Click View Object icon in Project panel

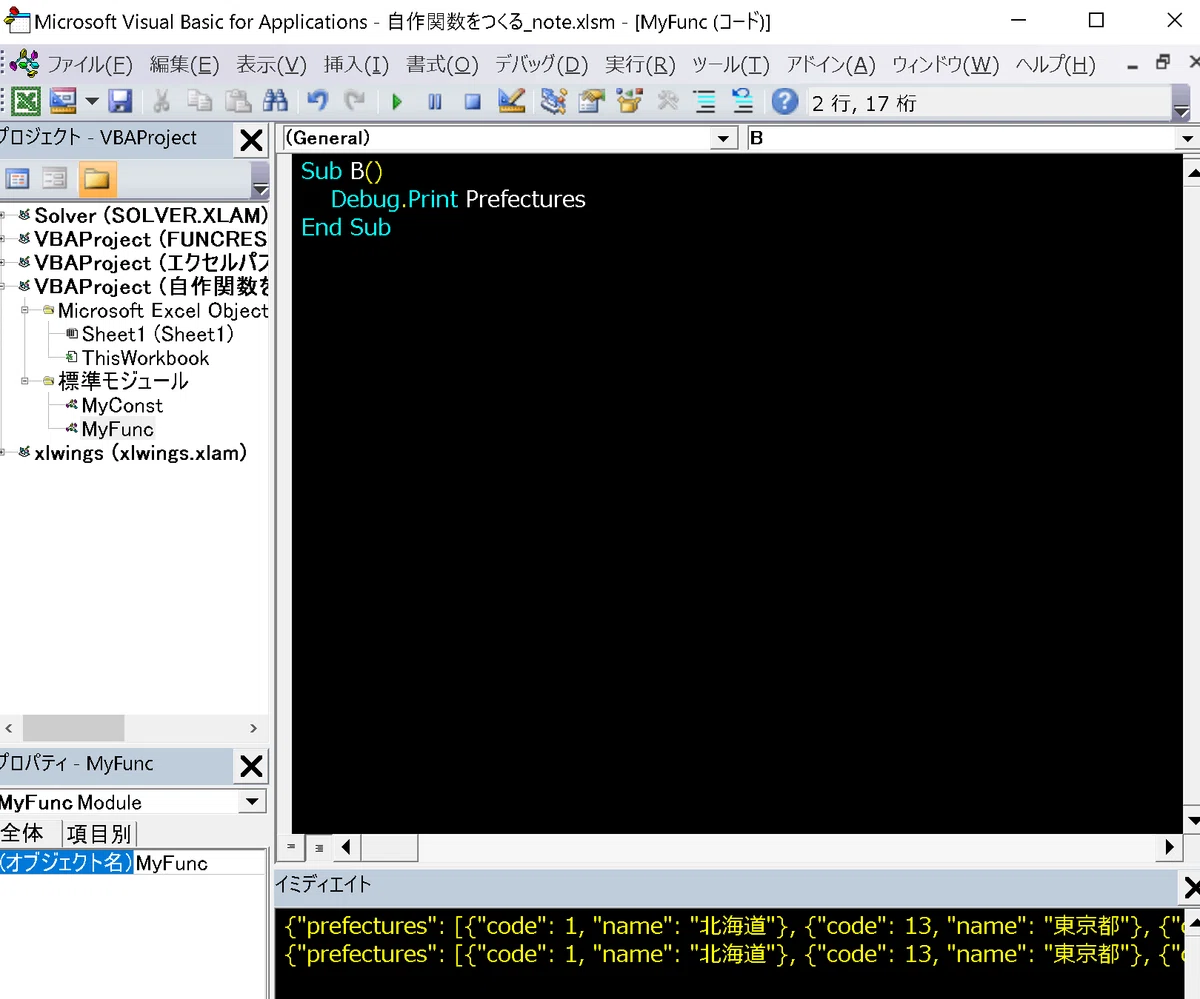(x=54, y=179)
